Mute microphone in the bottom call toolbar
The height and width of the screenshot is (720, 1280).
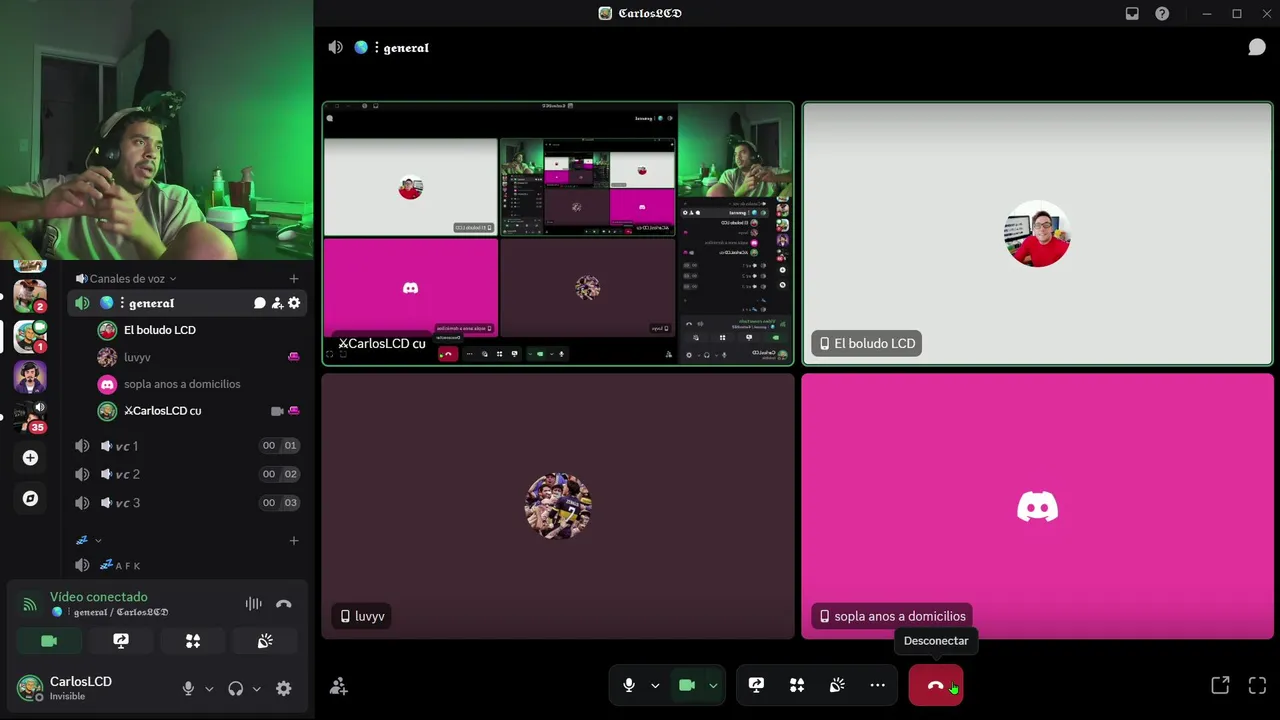(629, 685)
